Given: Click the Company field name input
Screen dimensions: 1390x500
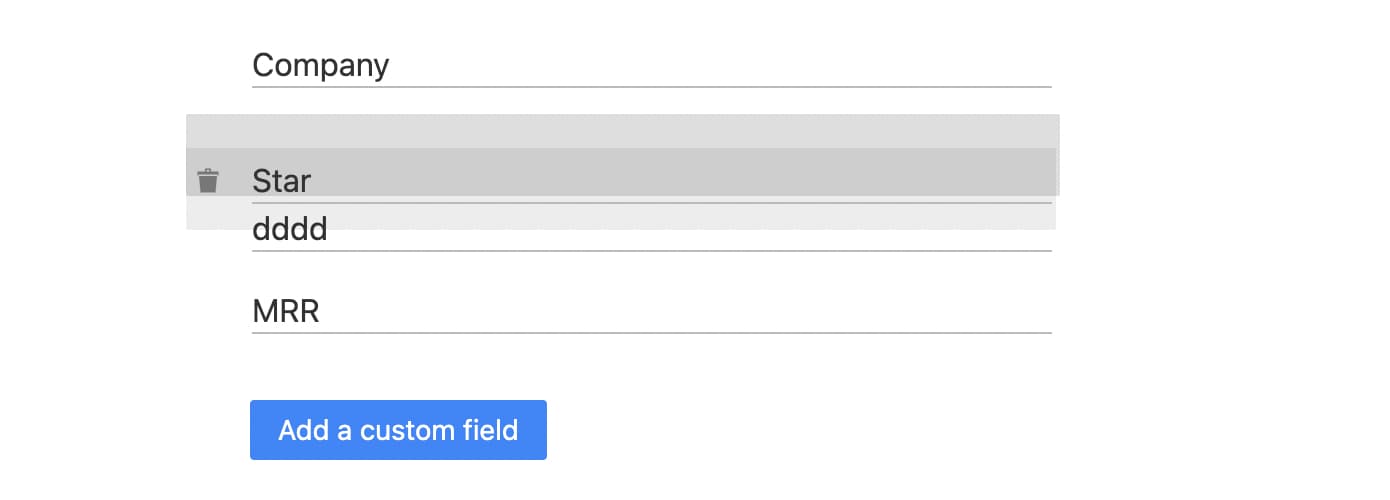Looking at the screenshot, I should tap(651, 66).
